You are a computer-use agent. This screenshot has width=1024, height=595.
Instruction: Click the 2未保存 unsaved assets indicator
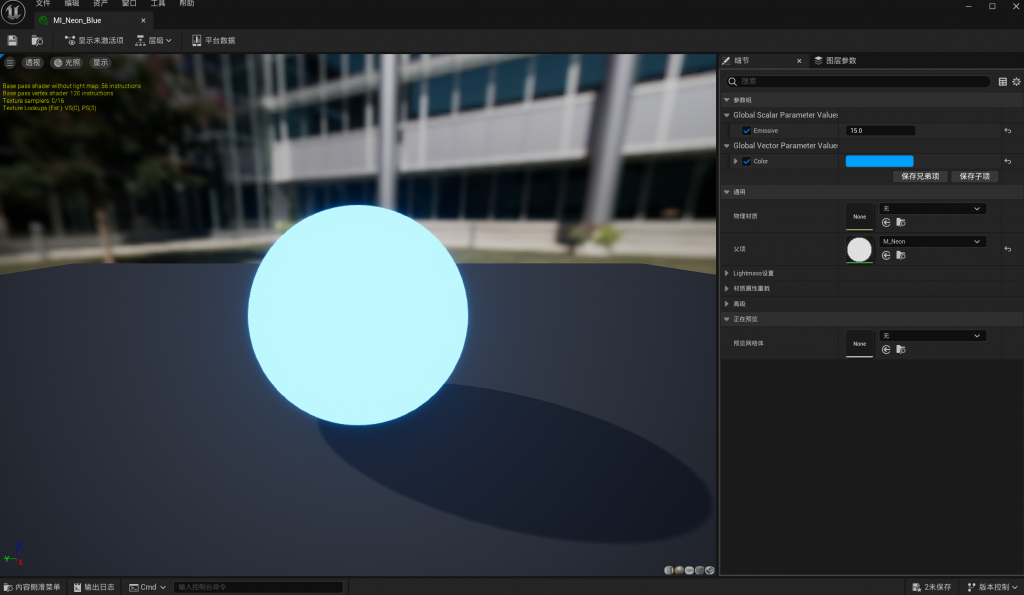[931, 587]
